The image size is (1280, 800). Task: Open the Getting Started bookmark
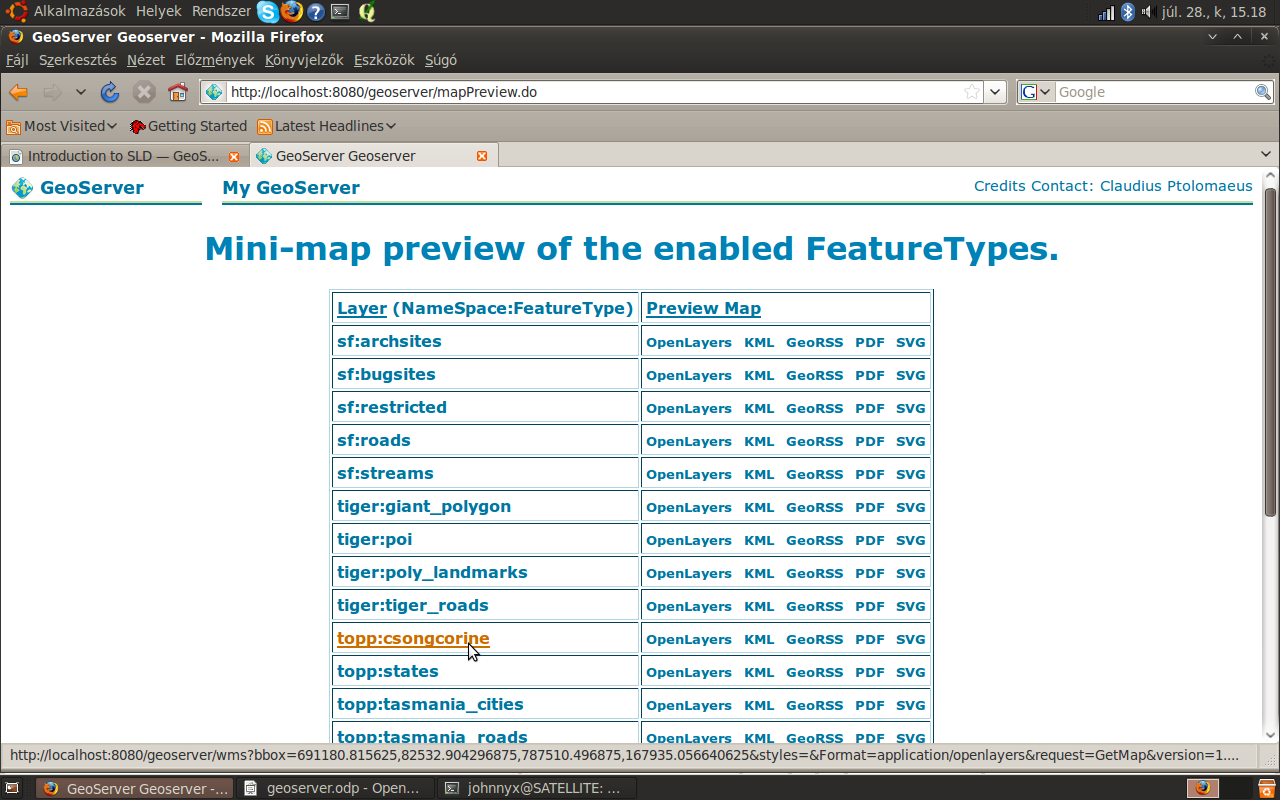click(x=188, y=126)
